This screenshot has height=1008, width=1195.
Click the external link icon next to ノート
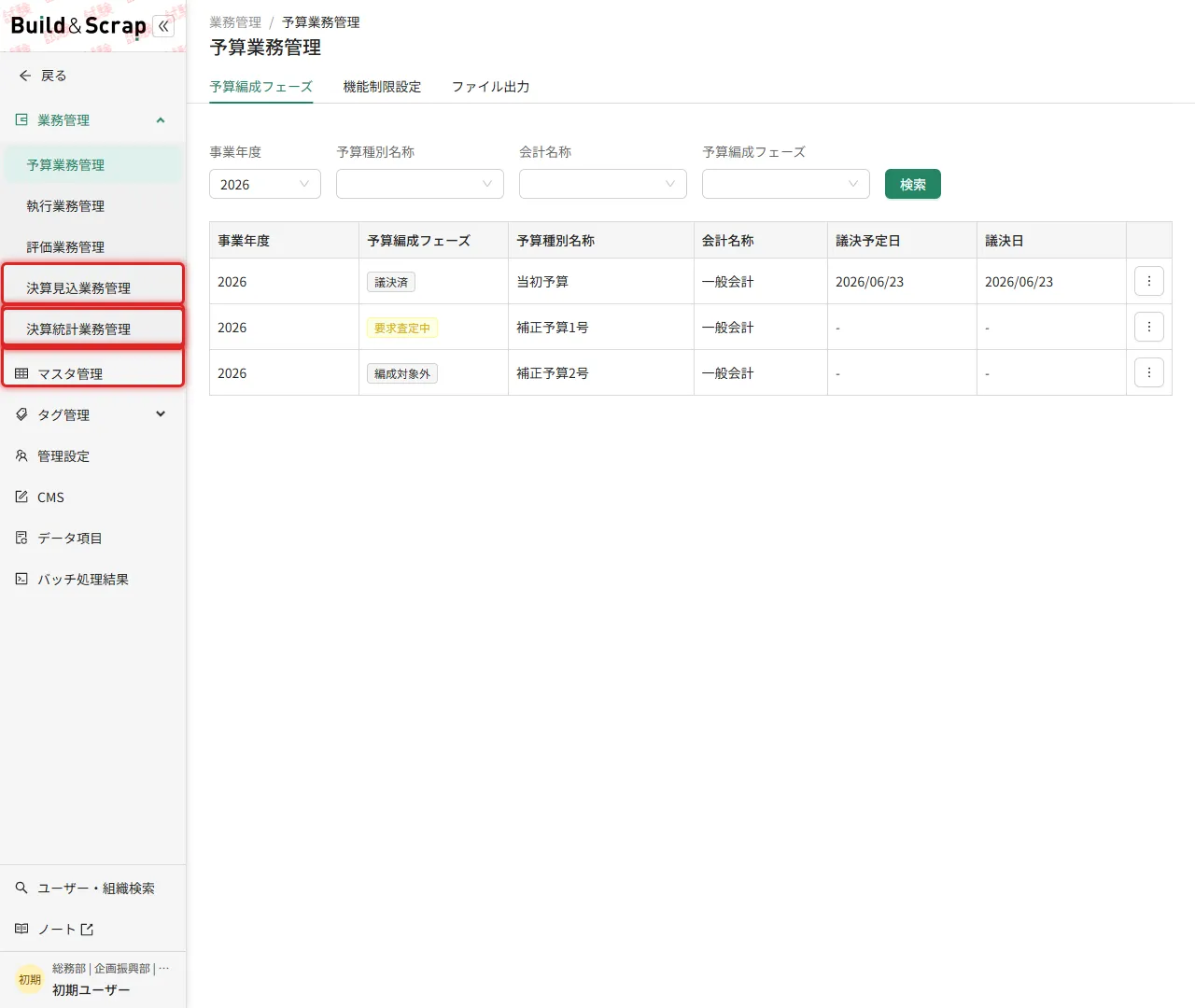87,929
